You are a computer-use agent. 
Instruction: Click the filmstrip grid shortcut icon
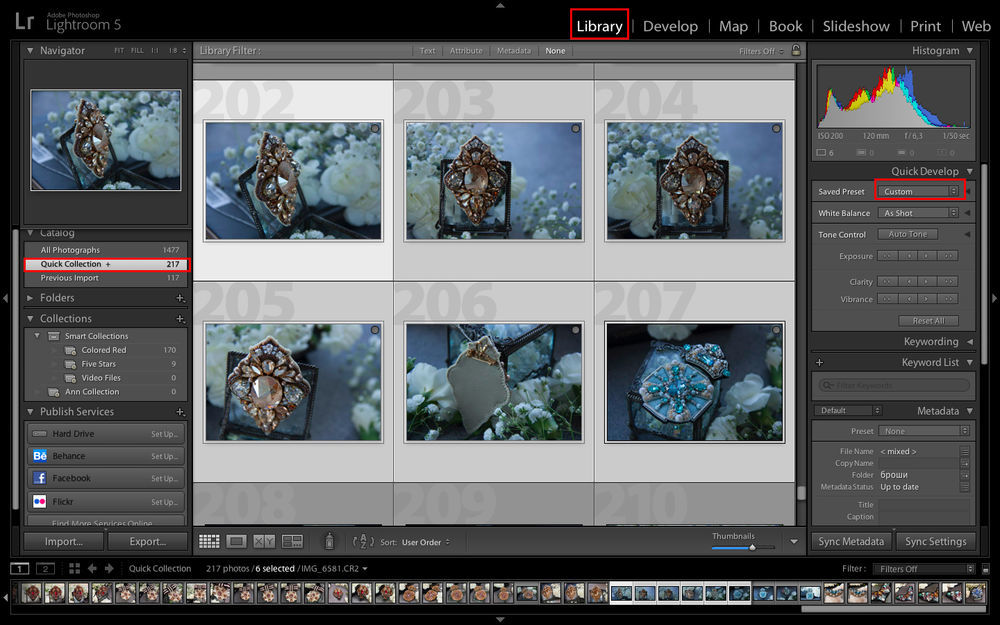(x=75, y=568)
